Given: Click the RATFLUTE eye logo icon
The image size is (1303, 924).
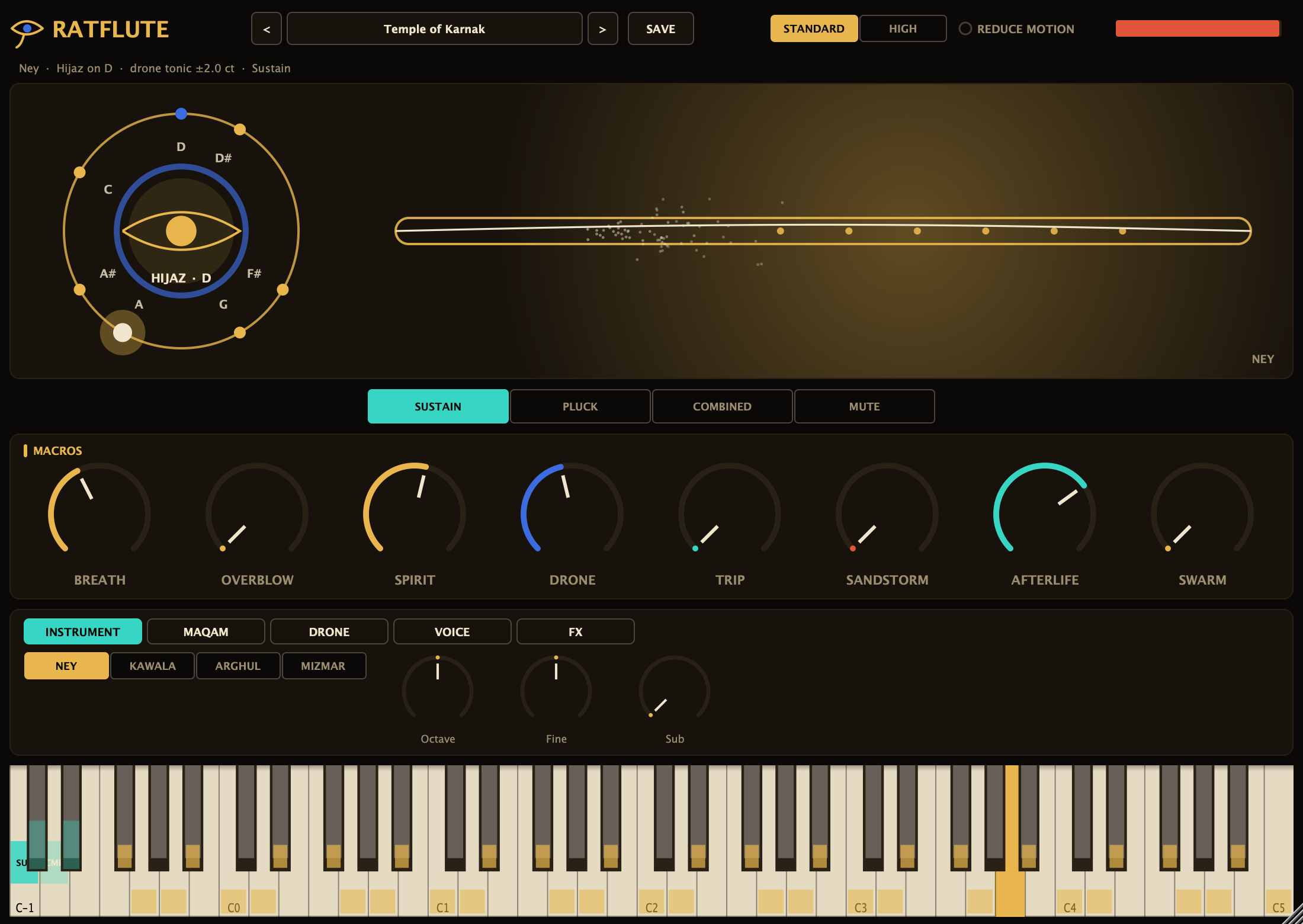Looking at the screenshot, I should 27,33.
